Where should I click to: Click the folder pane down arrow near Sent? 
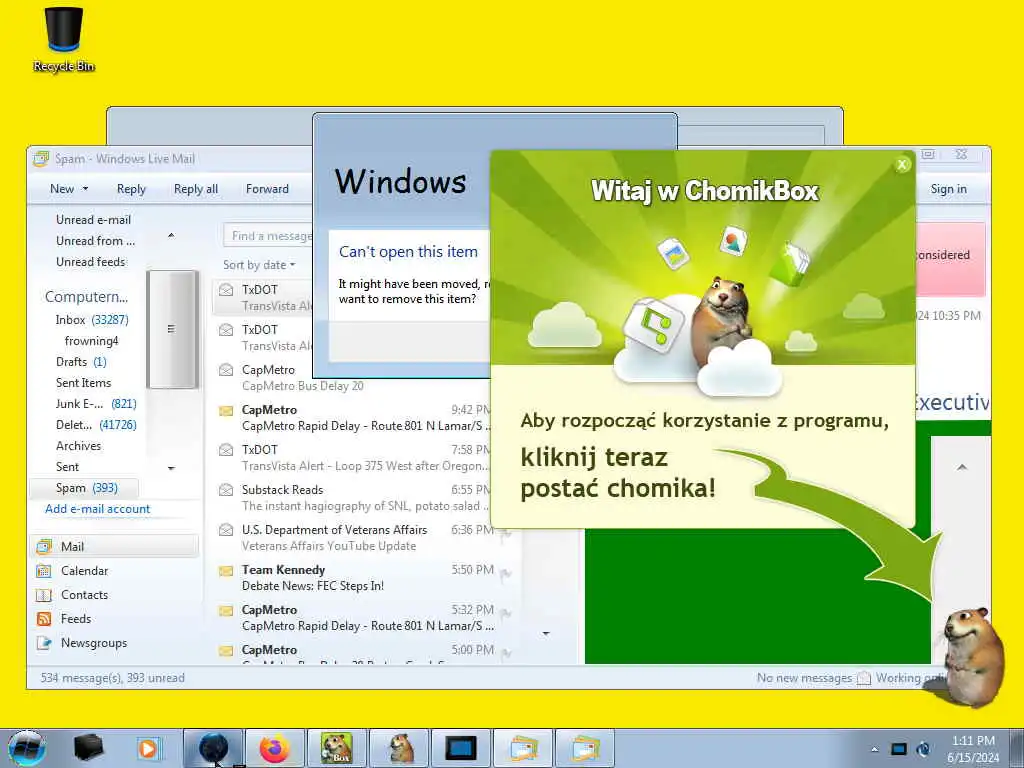click(171, 468)
